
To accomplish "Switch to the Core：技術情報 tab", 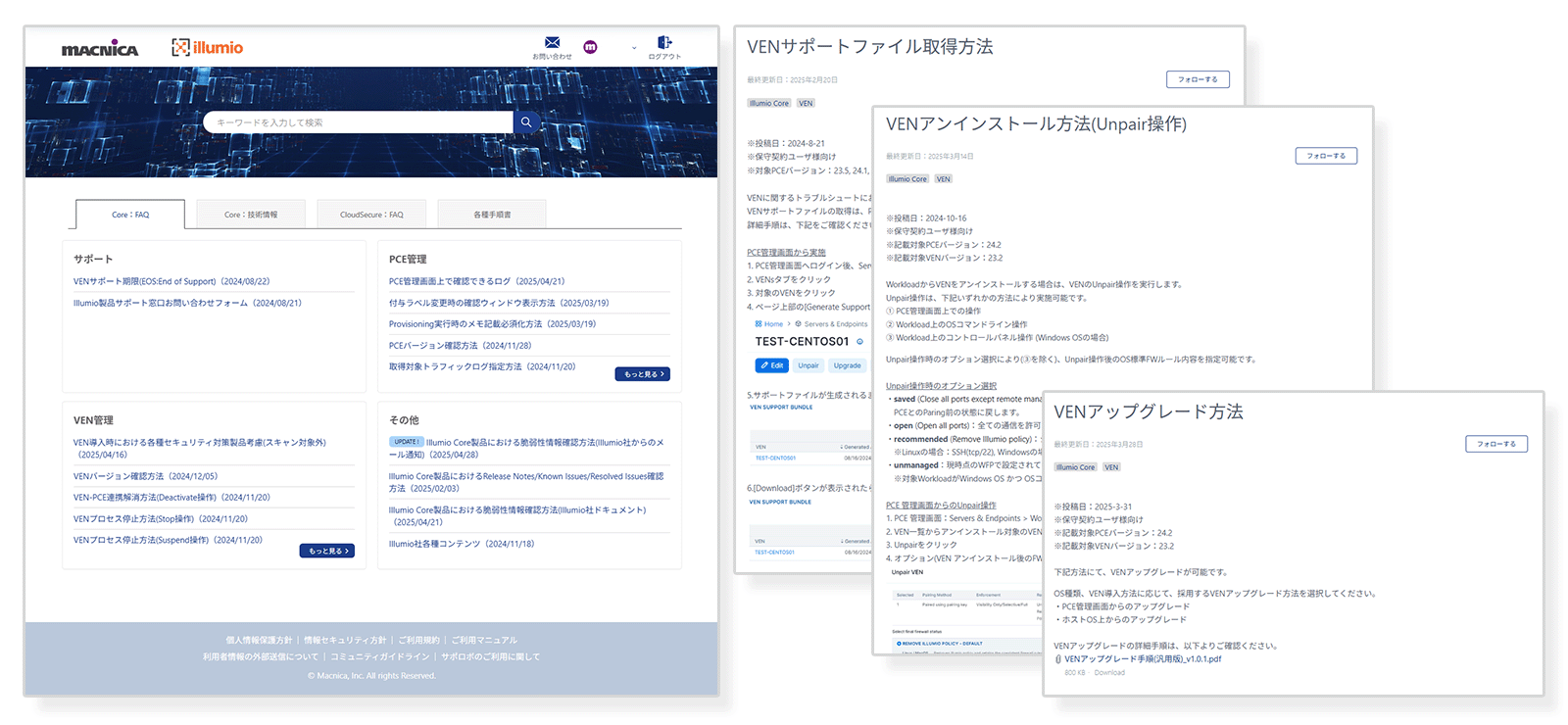I will [x=251, y=215].
